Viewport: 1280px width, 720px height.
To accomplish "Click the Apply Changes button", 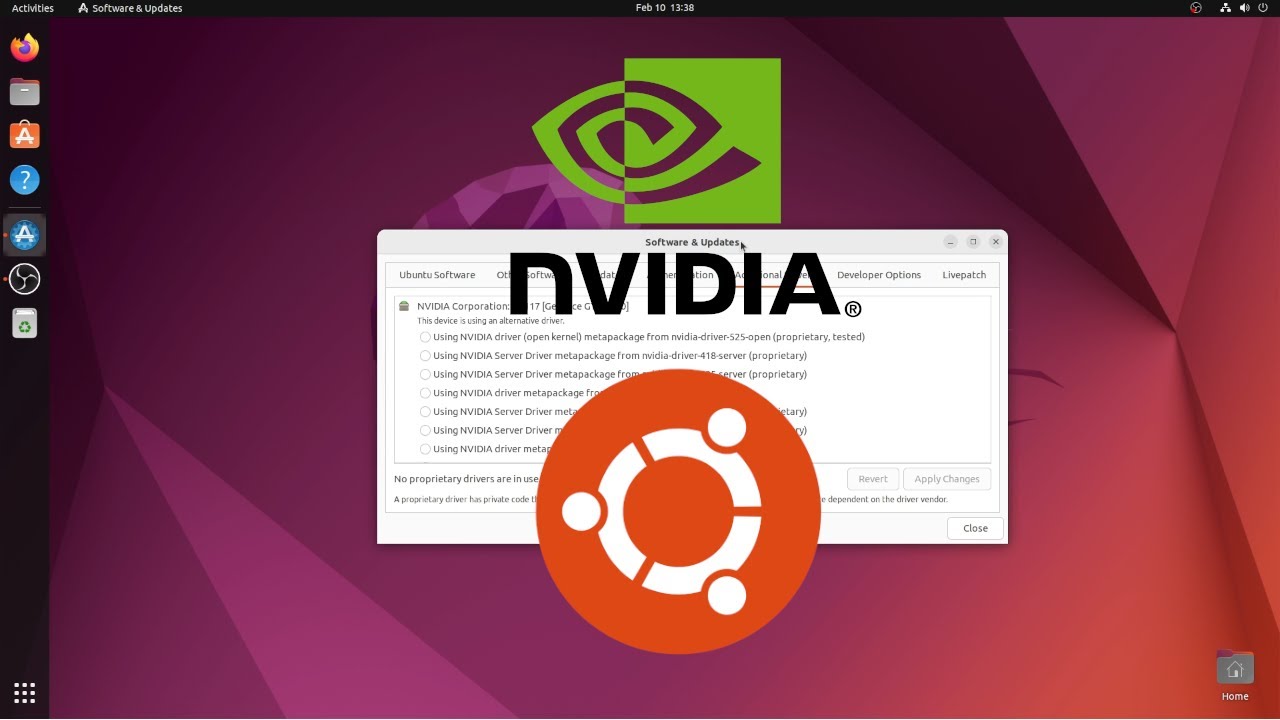I will tap(947, 479).
